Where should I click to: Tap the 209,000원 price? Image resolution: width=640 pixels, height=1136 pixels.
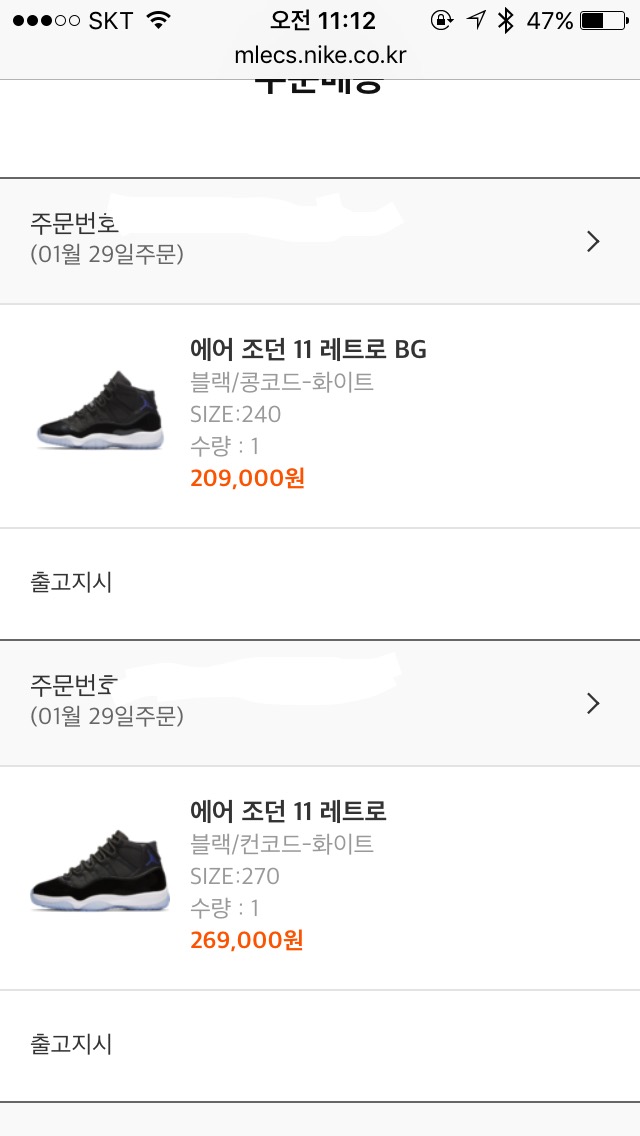[x=247, y=478]
